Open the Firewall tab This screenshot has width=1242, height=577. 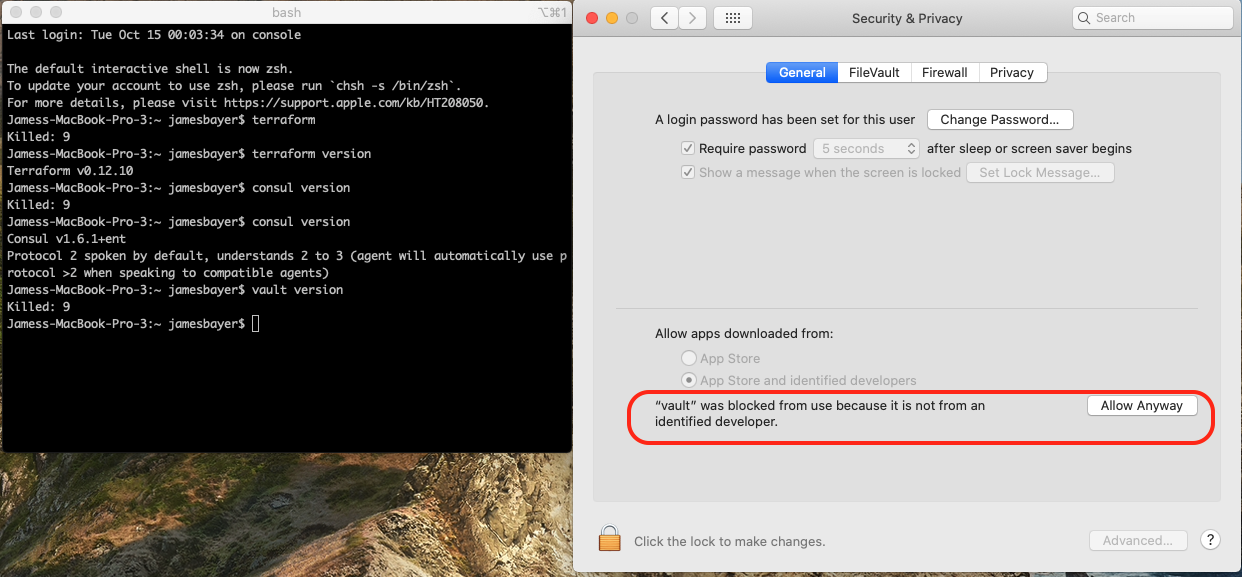point(944,73)
